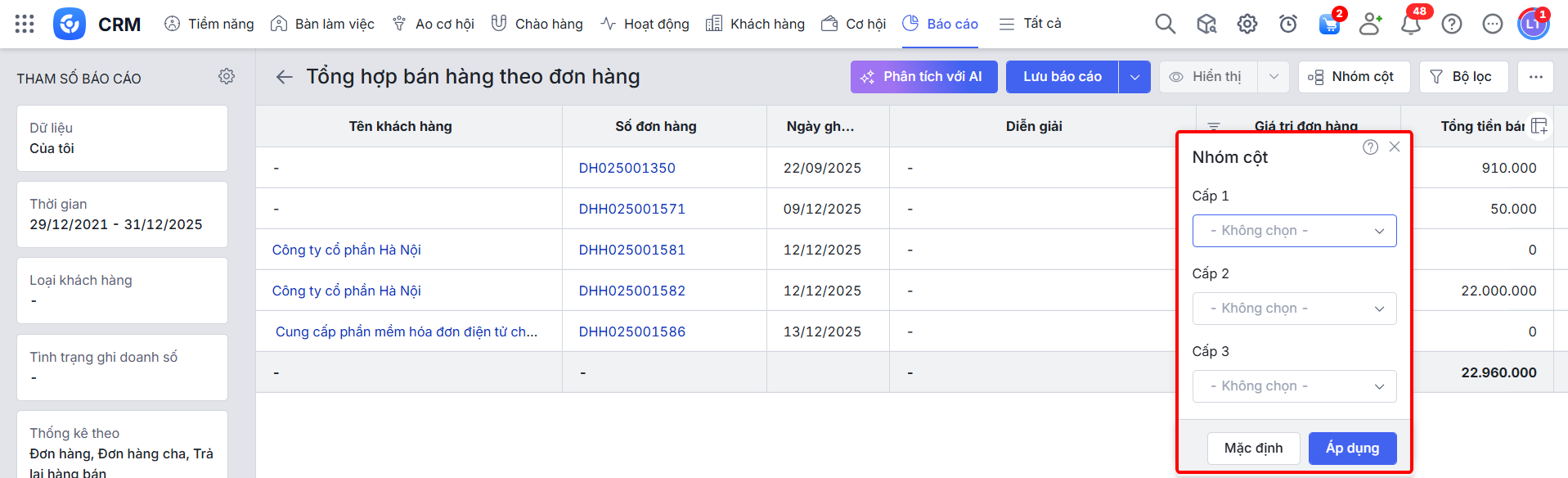Open order link DH025001350

(627, 168)
